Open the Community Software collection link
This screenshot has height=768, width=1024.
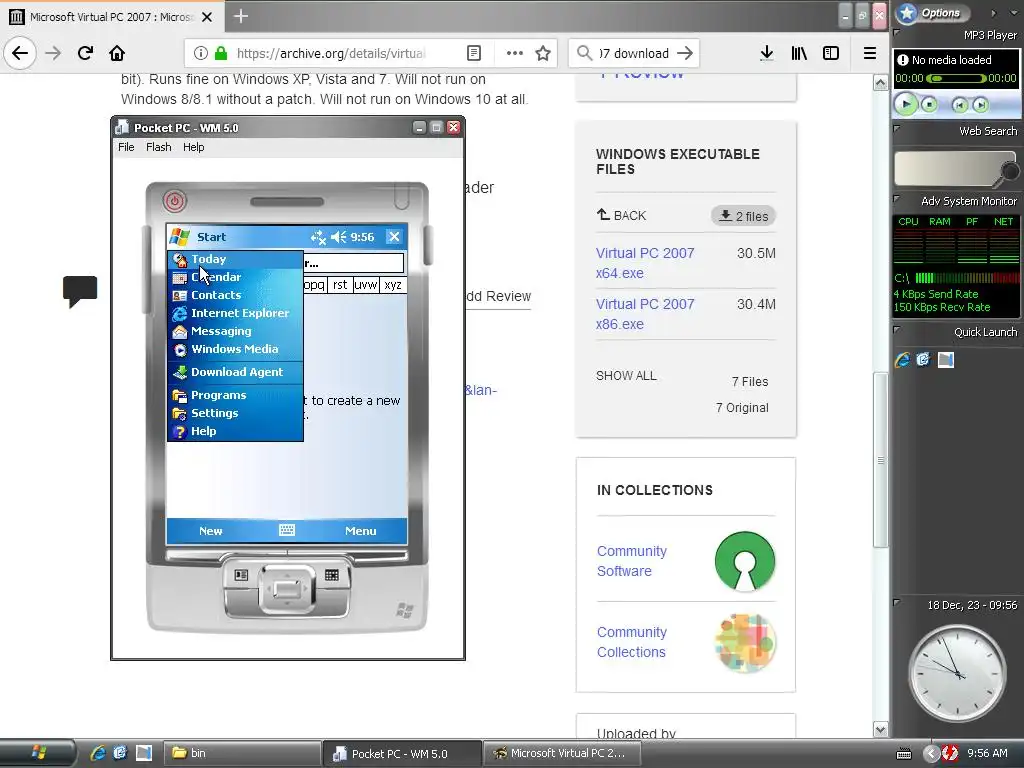(x=632, y=561)
